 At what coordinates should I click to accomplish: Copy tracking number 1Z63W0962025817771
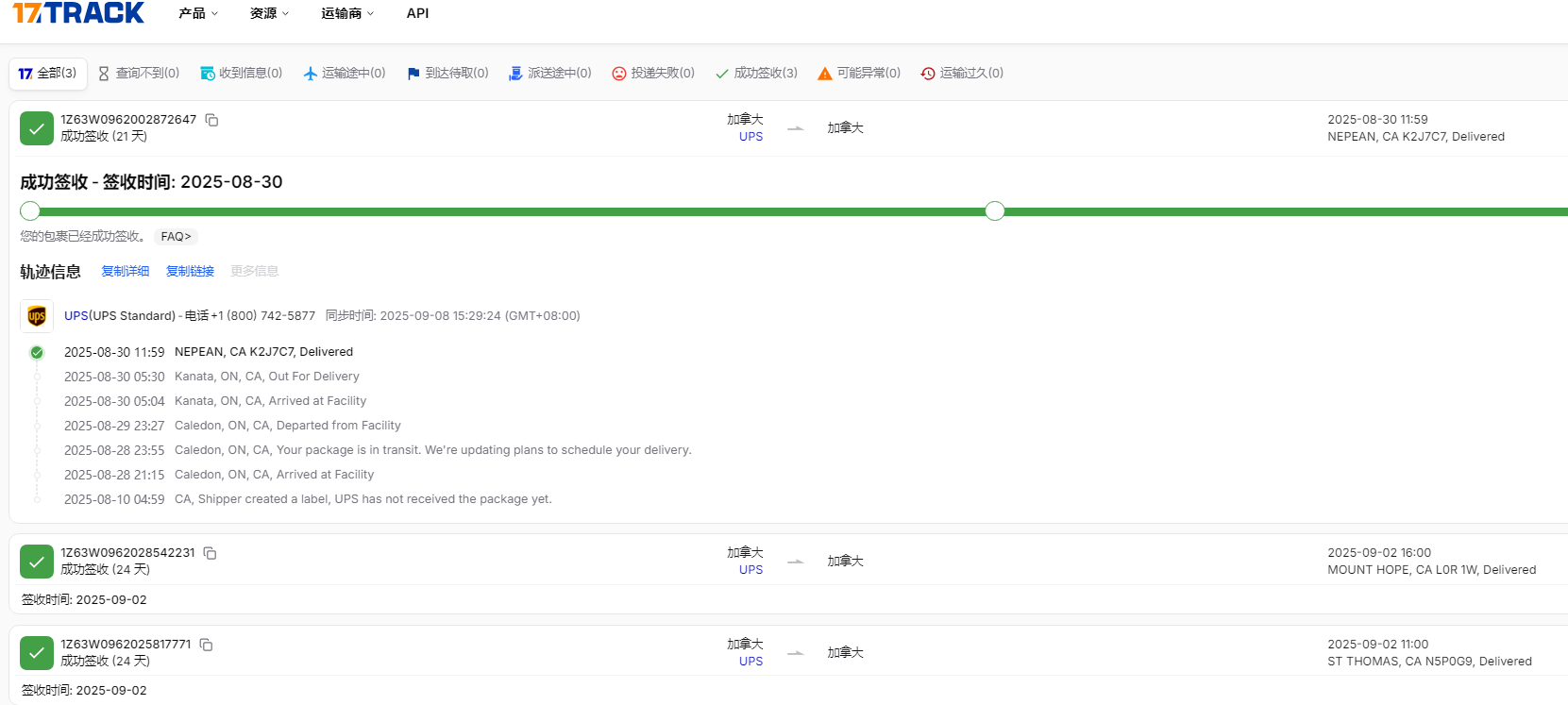pyautogui.click(x=207, y=645)
